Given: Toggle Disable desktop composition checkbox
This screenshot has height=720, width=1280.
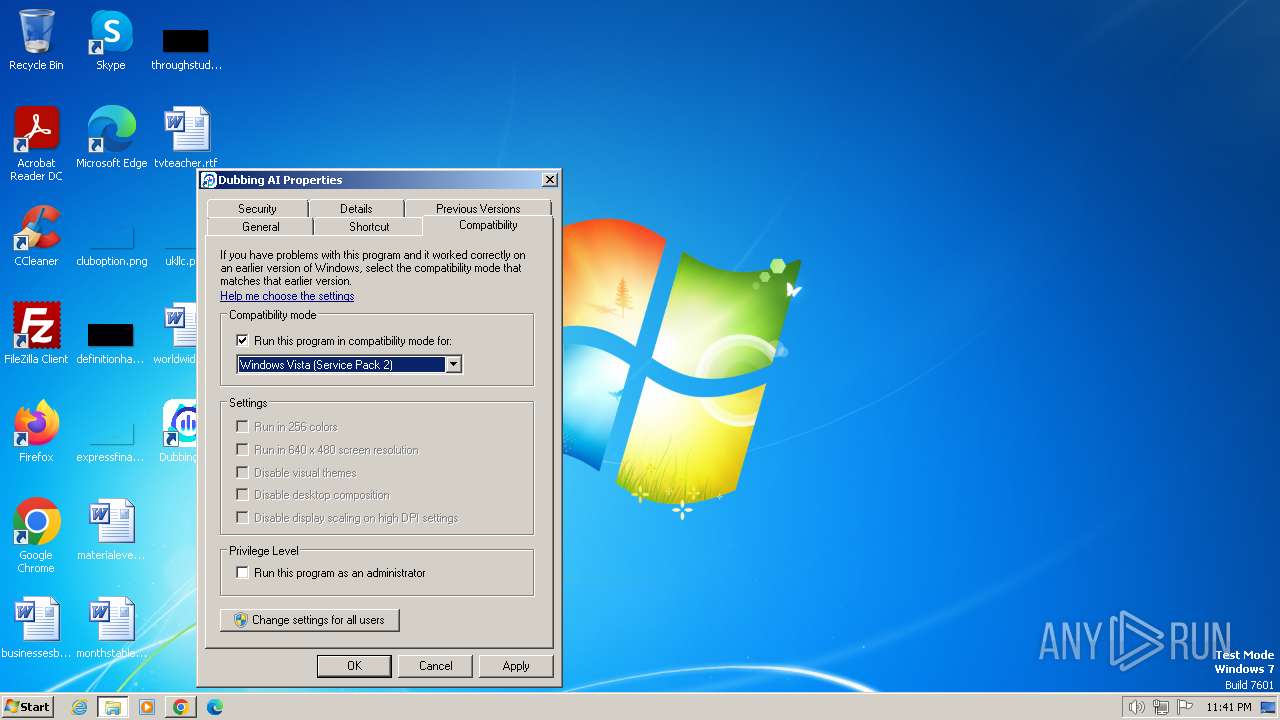Looking at the screenshot, I should pyautogui.click(x=242, y=494).
